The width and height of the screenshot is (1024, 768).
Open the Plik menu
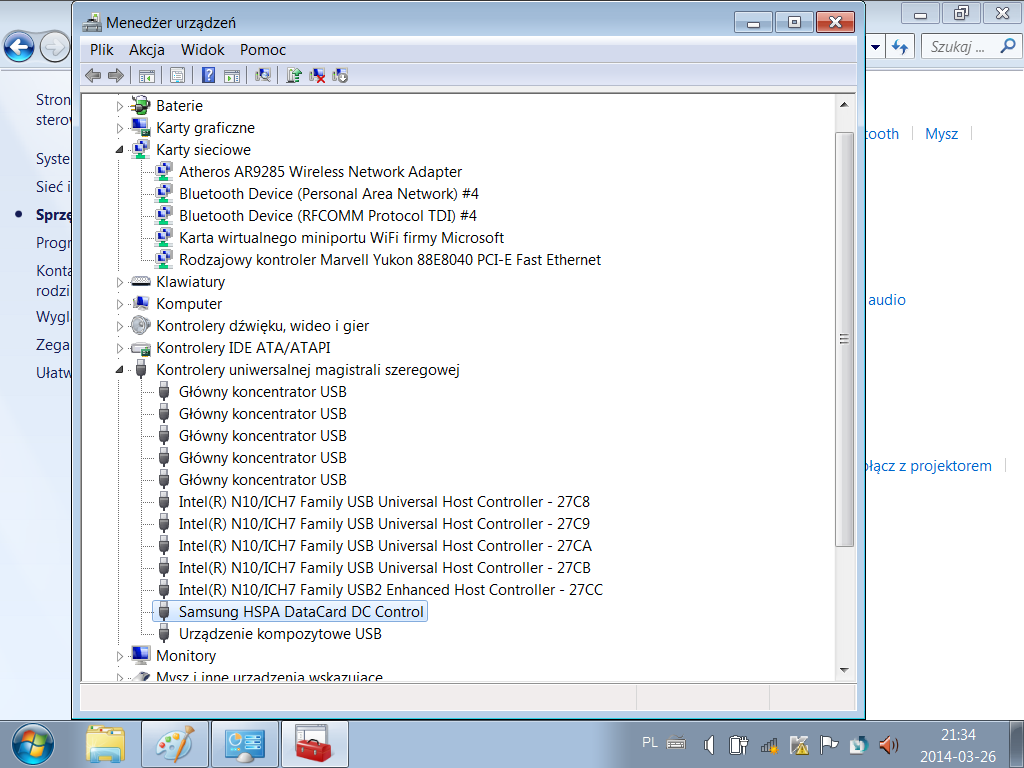[102, 50]
